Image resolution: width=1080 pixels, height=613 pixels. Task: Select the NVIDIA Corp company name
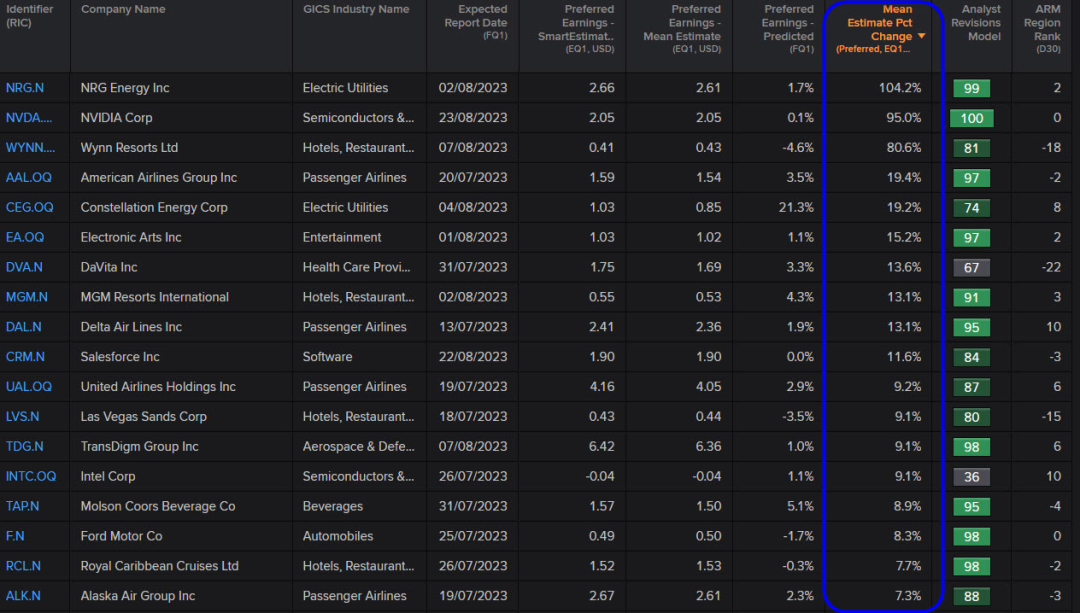(x=116, y=118)
